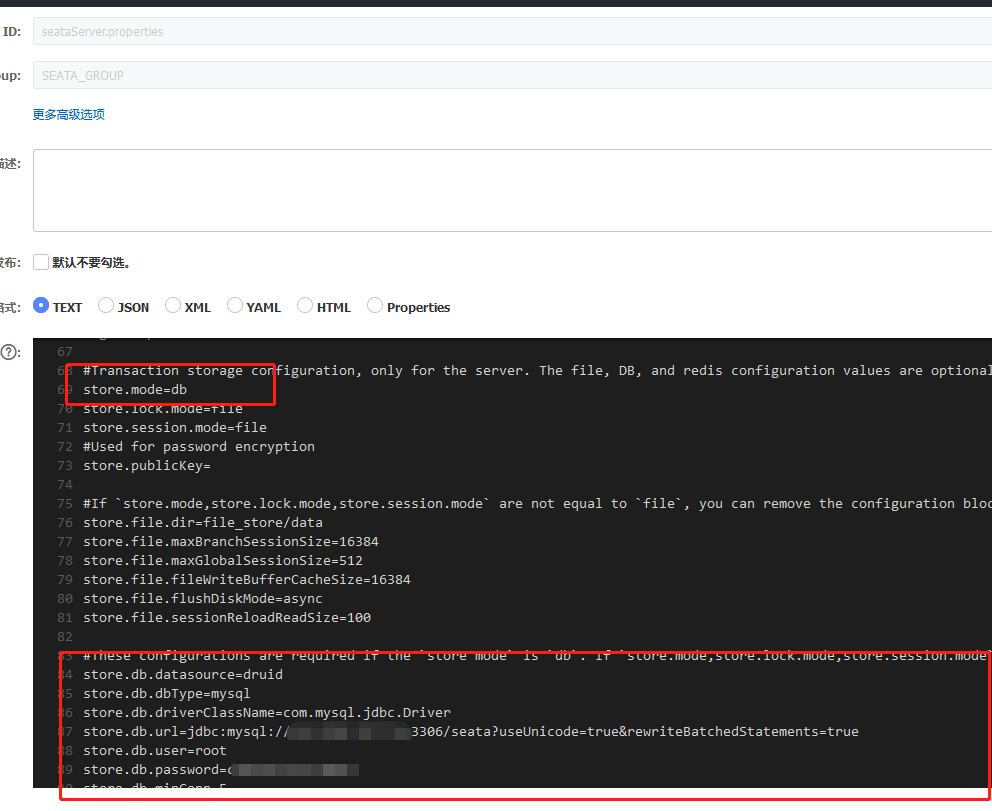Select the XML format radio button
This screenshot has width=992, height=811.
coord(173,306)
